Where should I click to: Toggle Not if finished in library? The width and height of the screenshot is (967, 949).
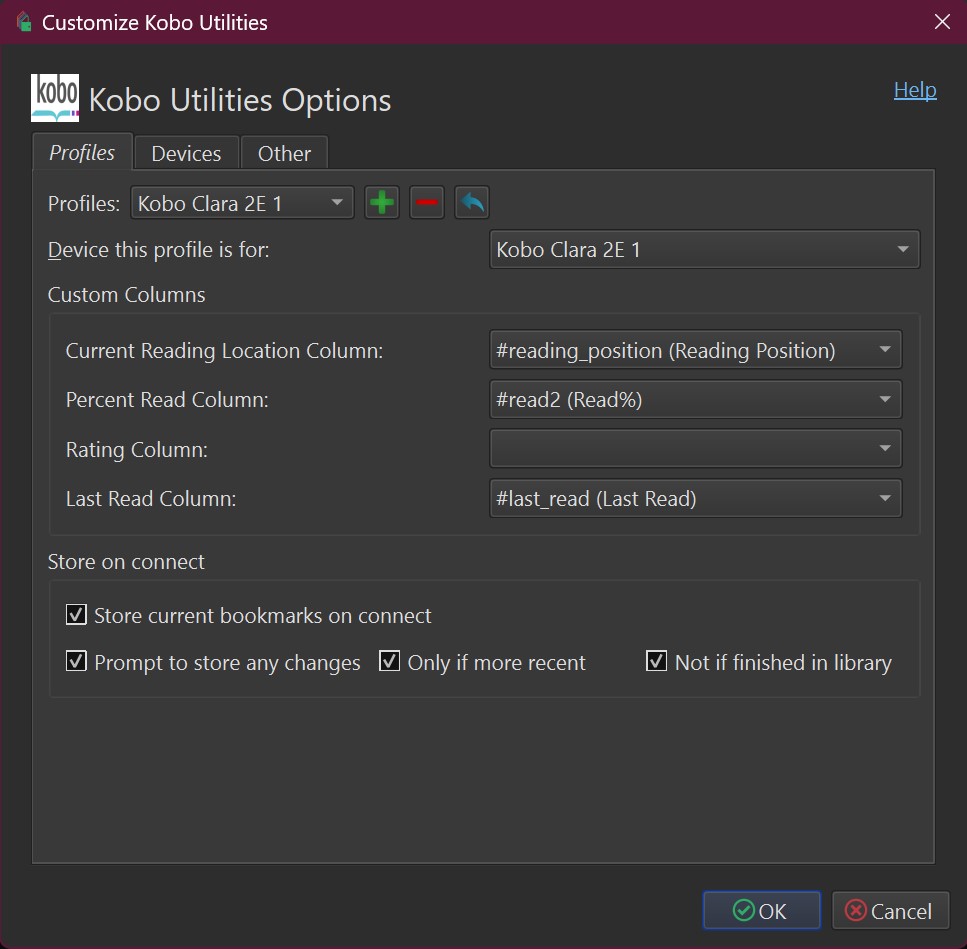(x=657, y=662)
